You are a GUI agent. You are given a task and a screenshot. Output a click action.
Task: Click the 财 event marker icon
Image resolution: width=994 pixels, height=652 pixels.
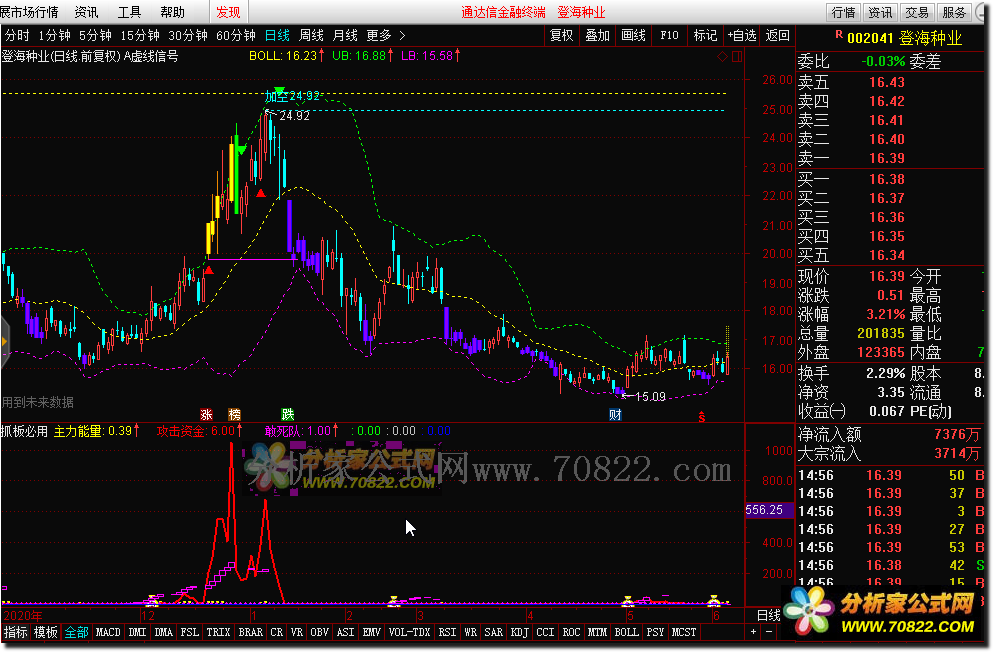615,414
